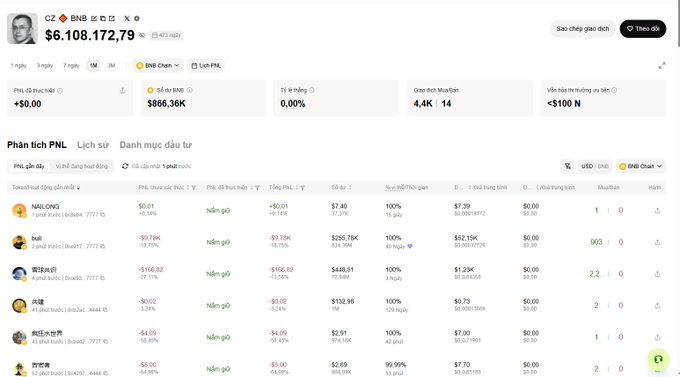The image size is (680, 377).
Task: Open filter on PNL chưa xác thực column
Action: (194, 188)
